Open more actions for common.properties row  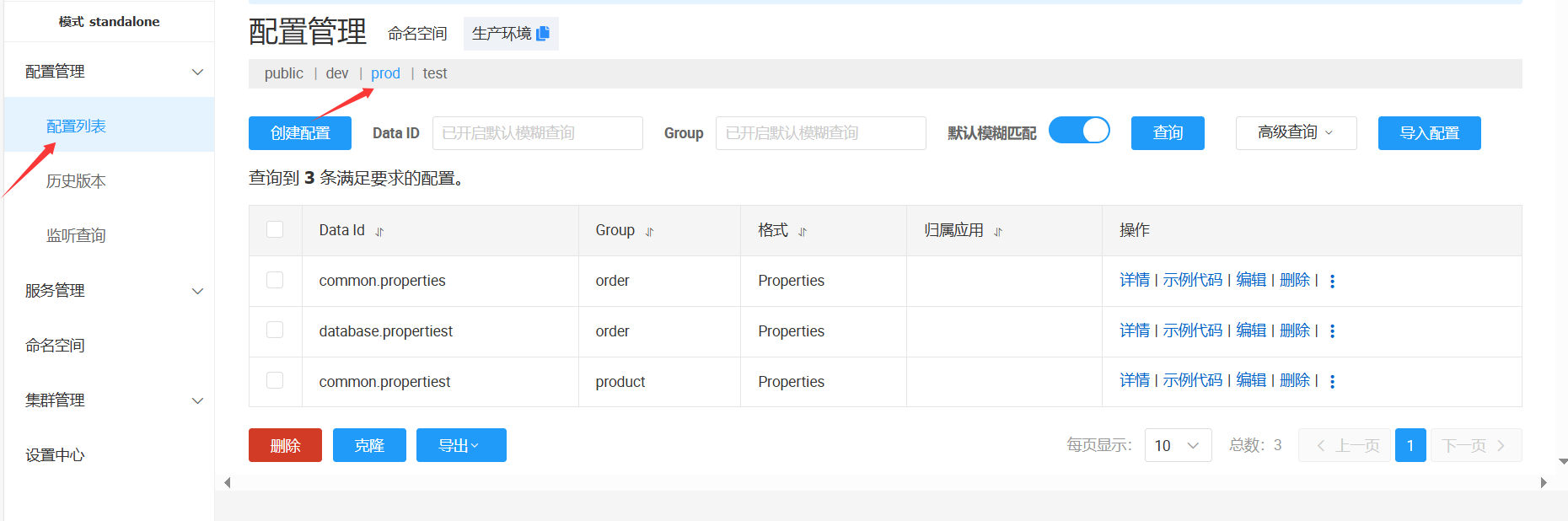point(1332,282)
